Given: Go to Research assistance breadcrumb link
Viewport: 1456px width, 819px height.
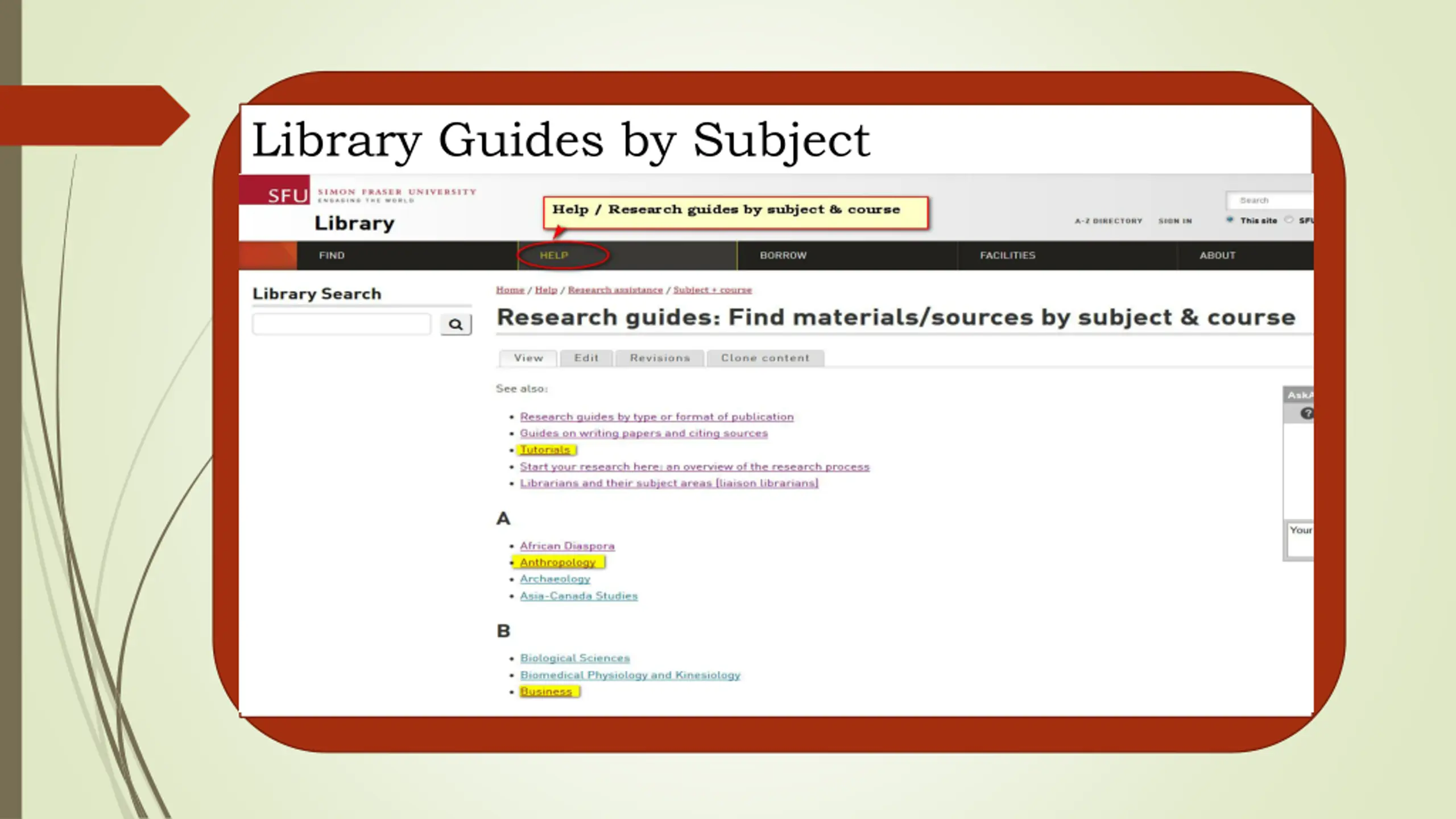Looking at the screenshot, I should click(x=615, y=289).
